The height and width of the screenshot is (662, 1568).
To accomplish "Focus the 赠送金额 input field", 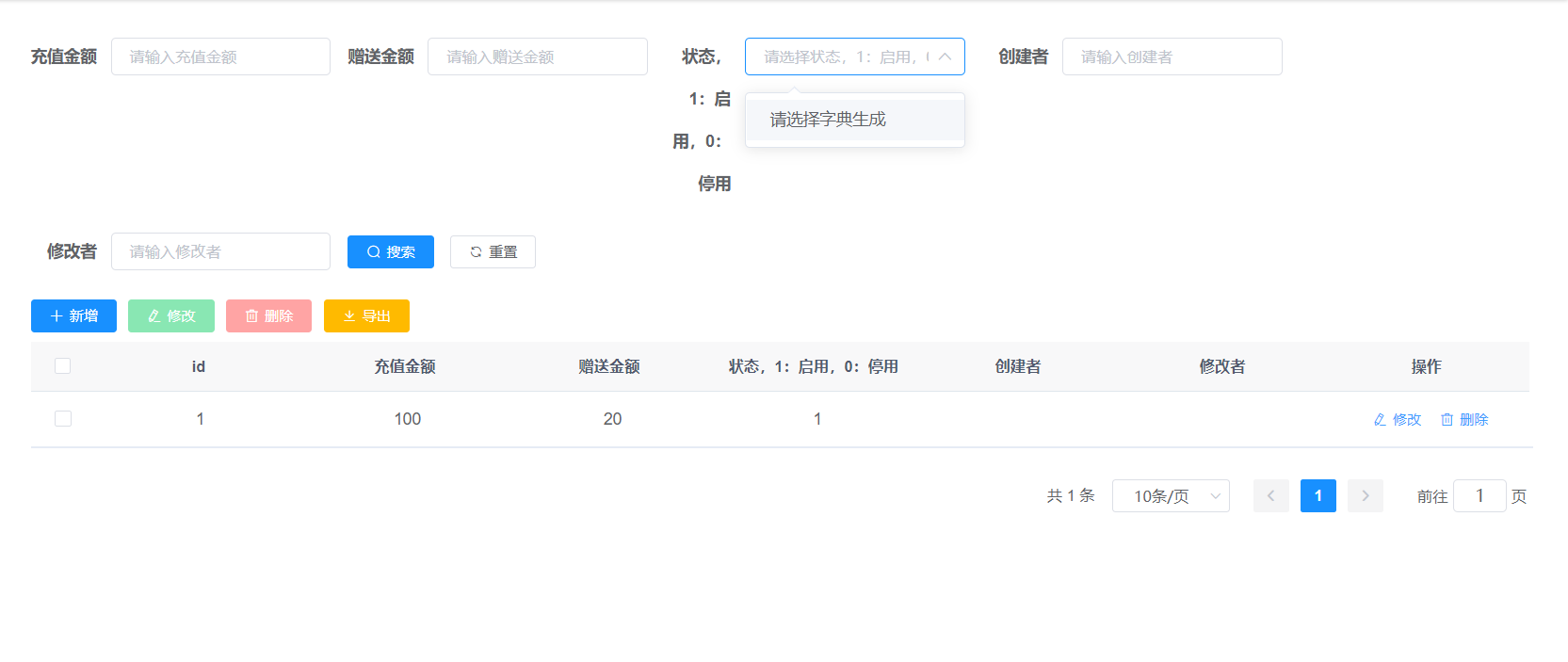I will pos(537,57).
